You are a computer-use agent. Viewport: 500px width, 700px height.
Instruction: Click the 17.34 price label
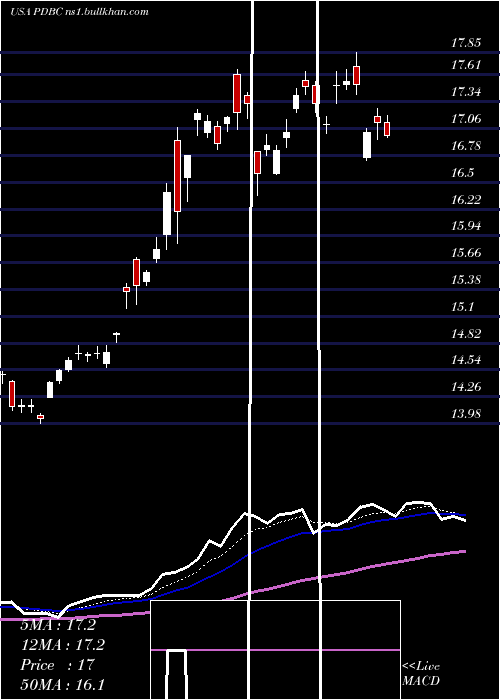pyautogui.click(x=466, y=92)
